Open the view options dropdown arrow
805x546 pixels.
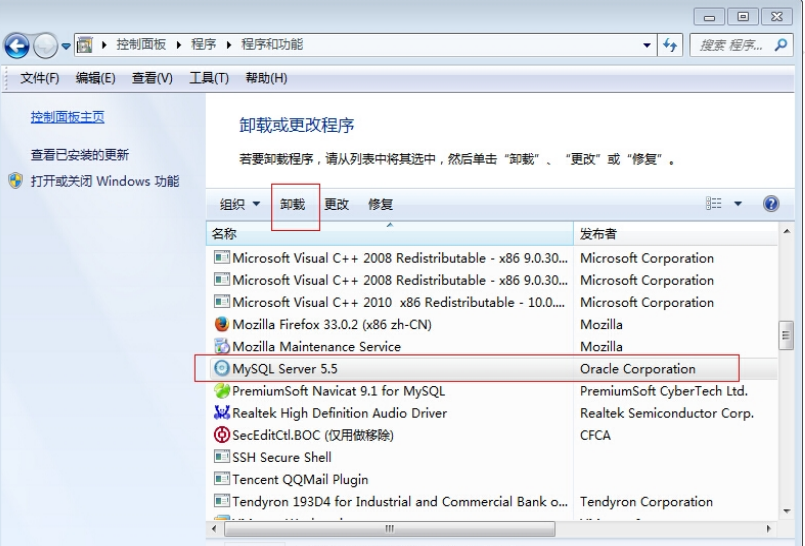(738, 204)
